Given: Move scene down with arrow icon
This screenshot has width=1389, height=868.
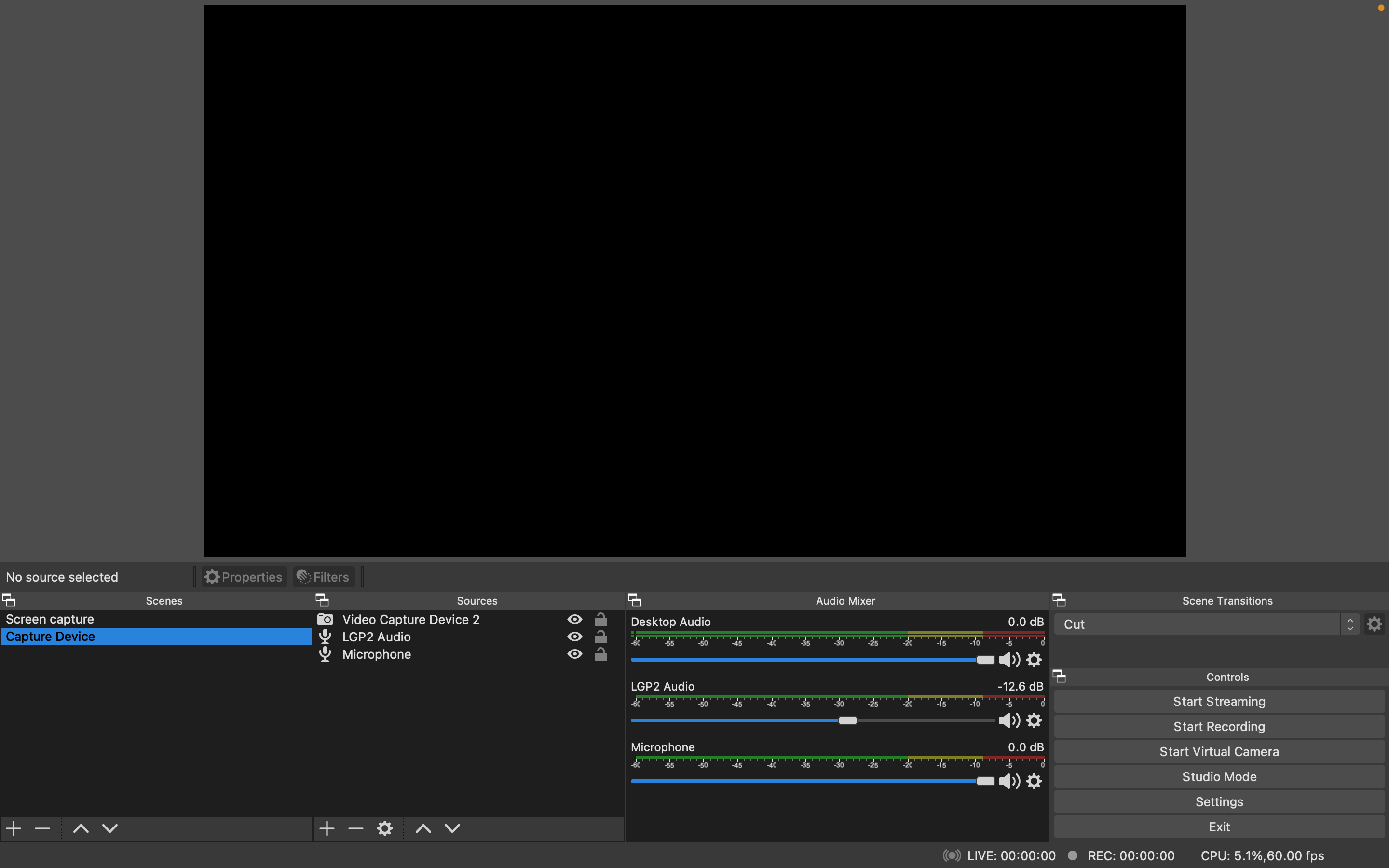Looking at the screenshot, I should 109,828.
